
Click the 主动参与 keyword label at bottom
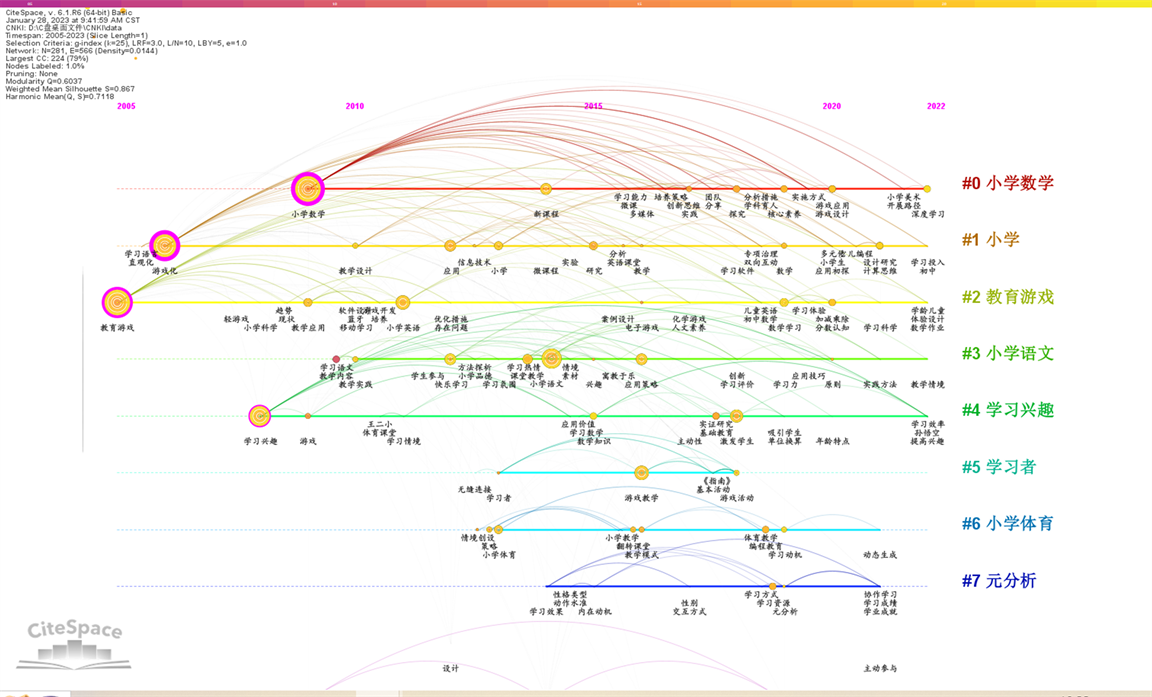880,668
